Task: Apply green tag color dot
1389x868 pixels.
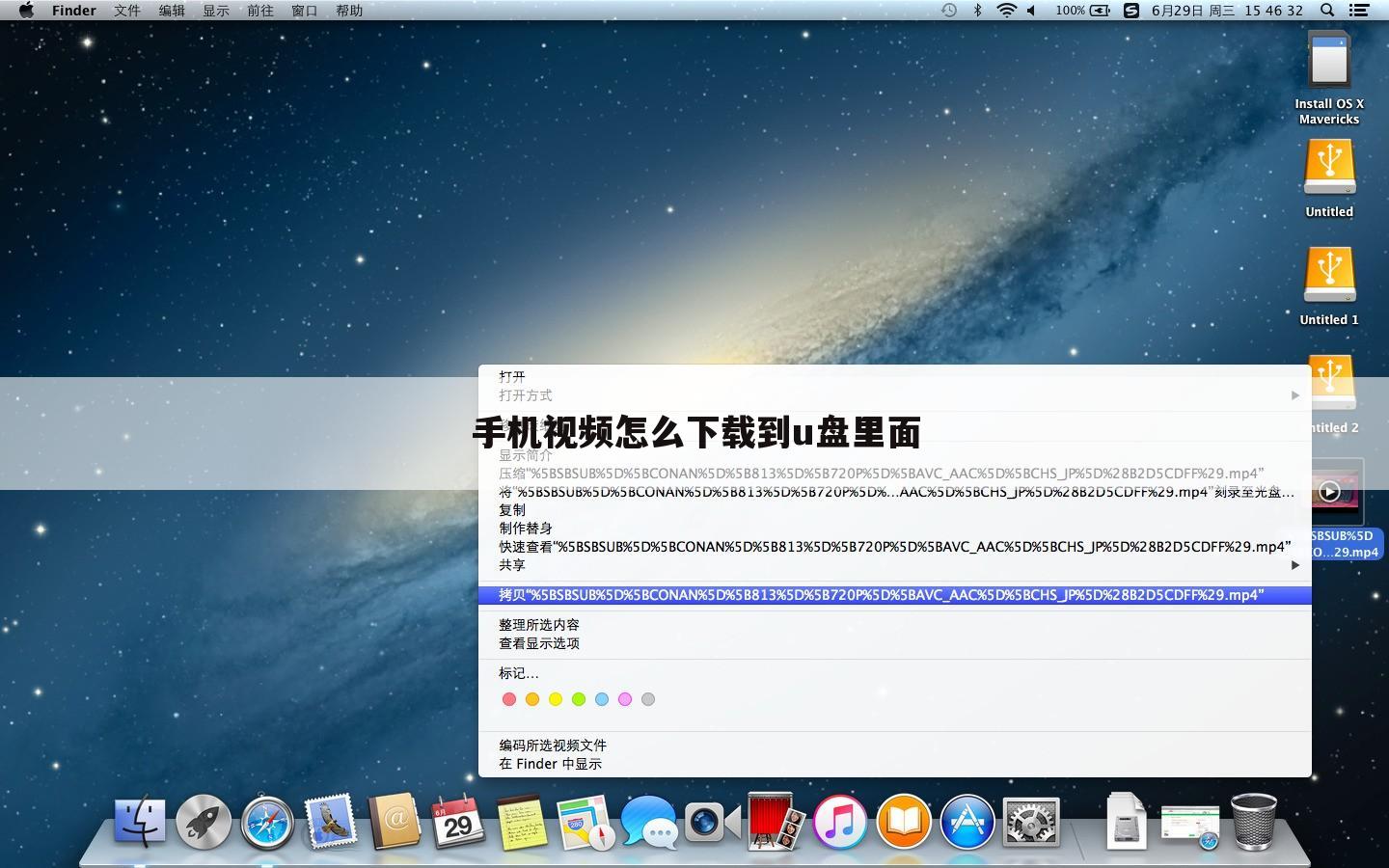Action: (579, 699)
